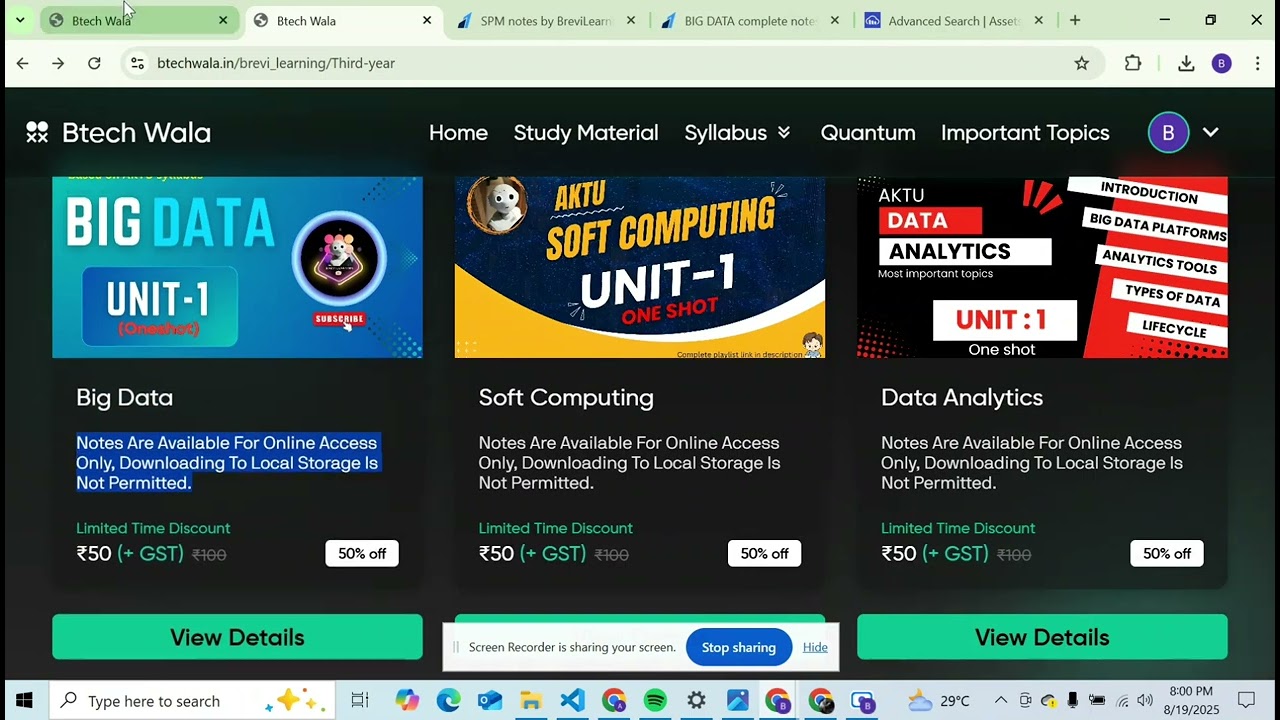The height and width of the screenshot is (720, 1280).
Task: Expand the Syllabus dropdown menu
Action: pyautogui.click(x=738, y=133)
